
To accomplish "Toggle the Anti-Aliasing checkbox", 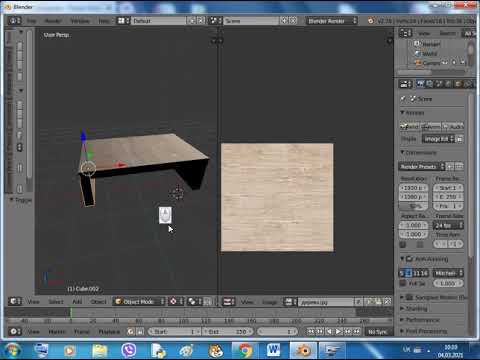I will [410, 259].
